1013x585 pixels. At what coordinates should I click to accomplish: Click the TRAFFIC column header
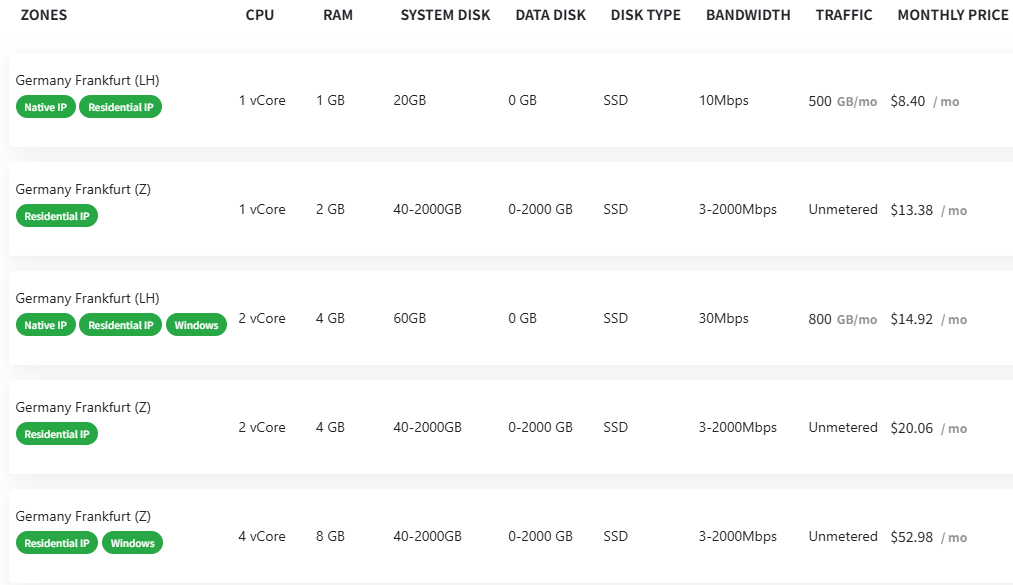844,15
